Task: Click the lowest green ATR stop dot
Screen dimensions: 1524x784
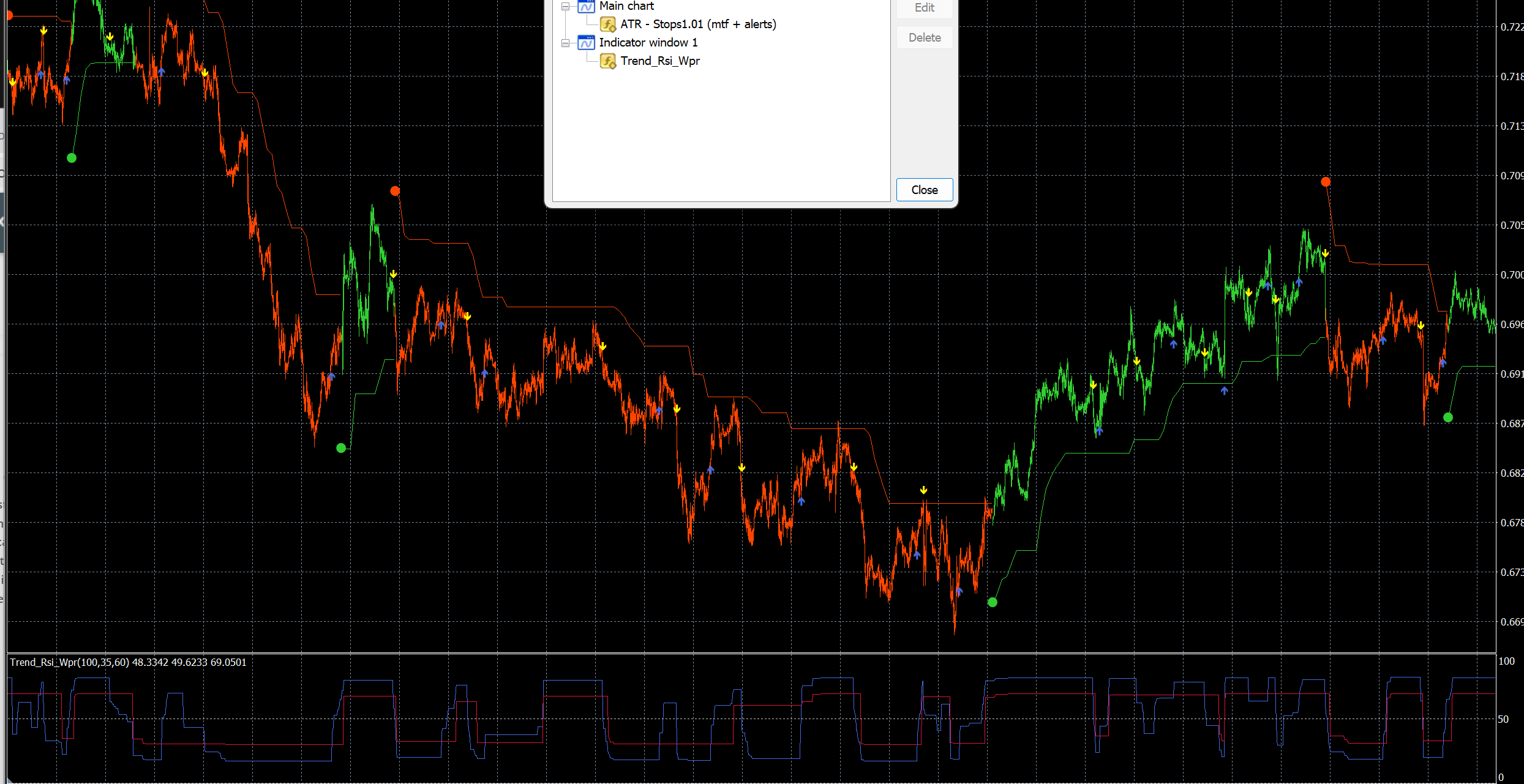Action: 993,602
